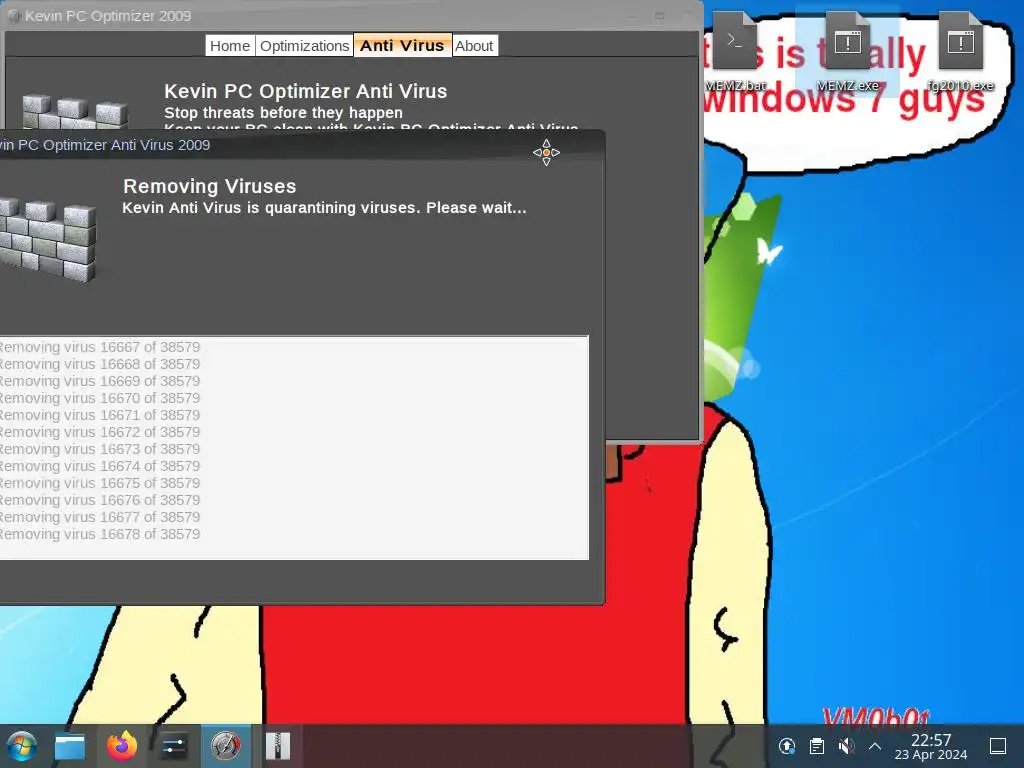Open the file manager from the taskbar
The image size is (1024, 768).
70,746
